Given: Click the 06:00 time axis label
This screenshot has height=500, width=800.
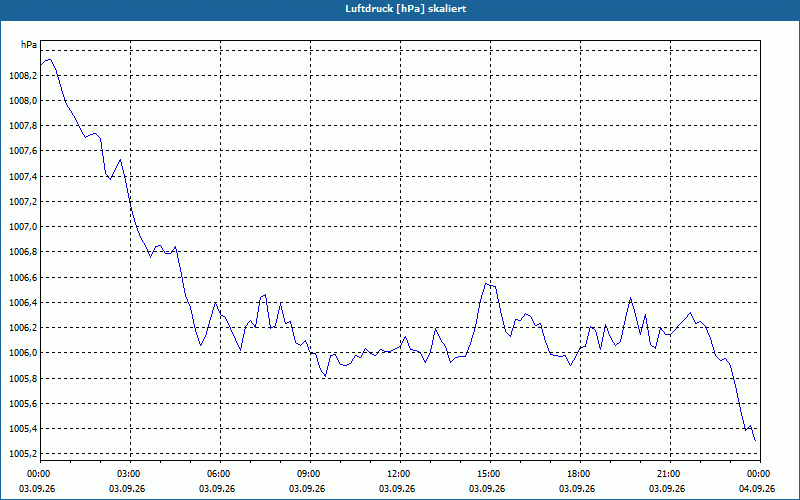Looking at the screenshot, I should pos(220,474).
